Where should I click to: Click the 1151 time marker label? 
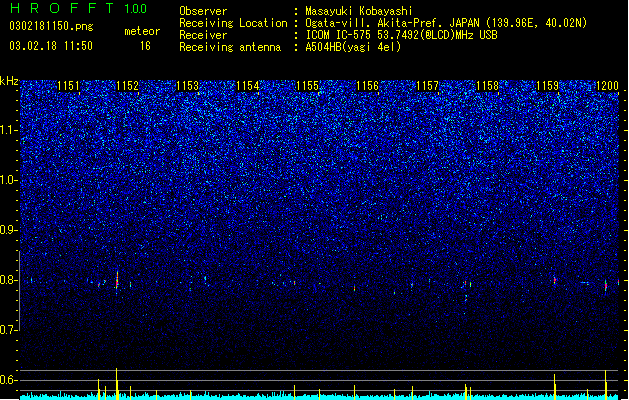pos(69,86)
